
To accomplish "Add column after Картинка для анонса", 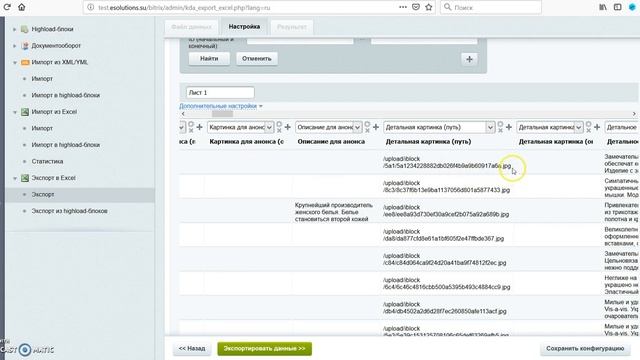I will [x=287, y=127].
